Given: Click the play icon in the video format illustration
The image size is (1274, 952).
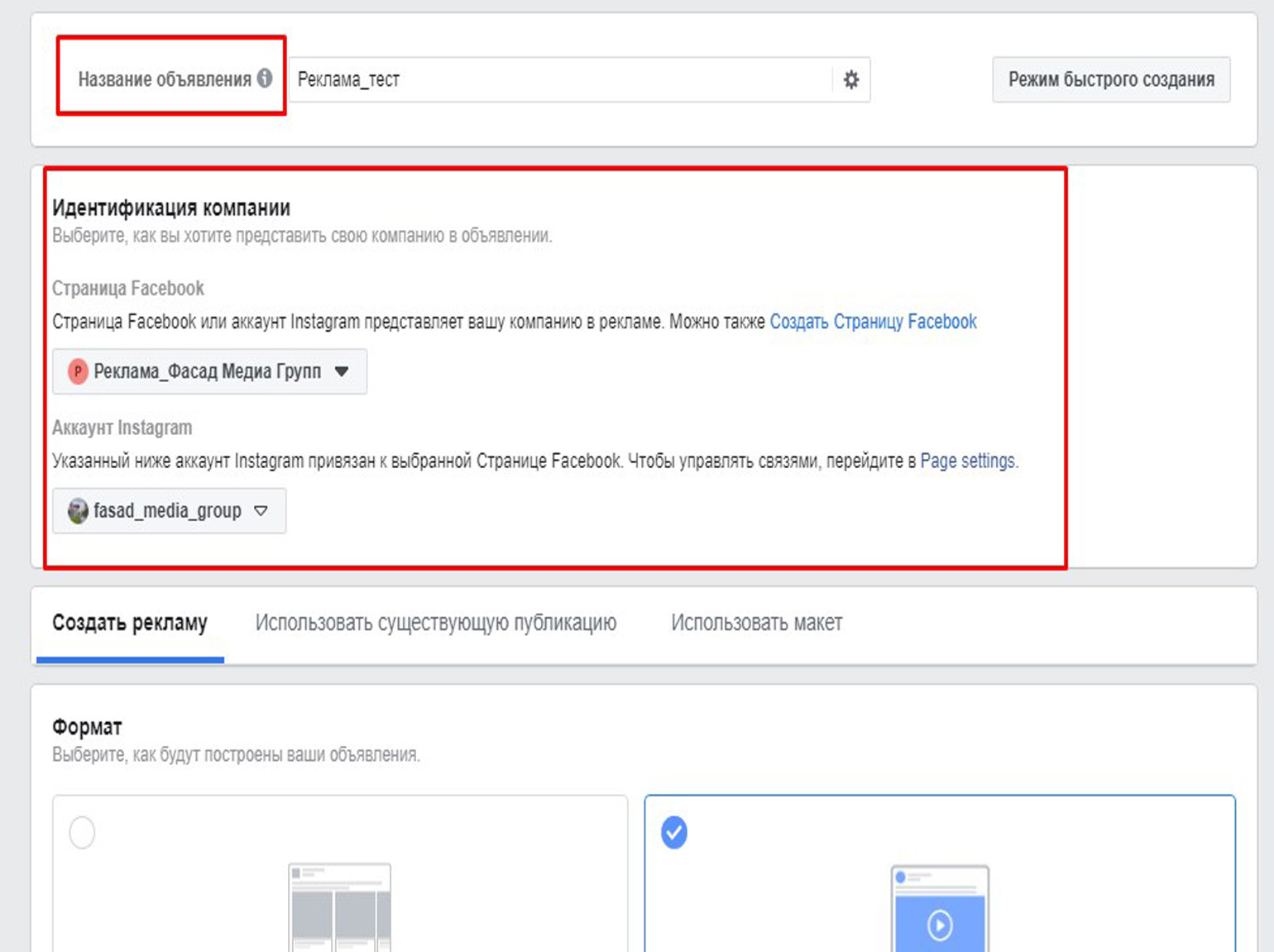Looking at the screenshot, I should click(x=940, y=924).
